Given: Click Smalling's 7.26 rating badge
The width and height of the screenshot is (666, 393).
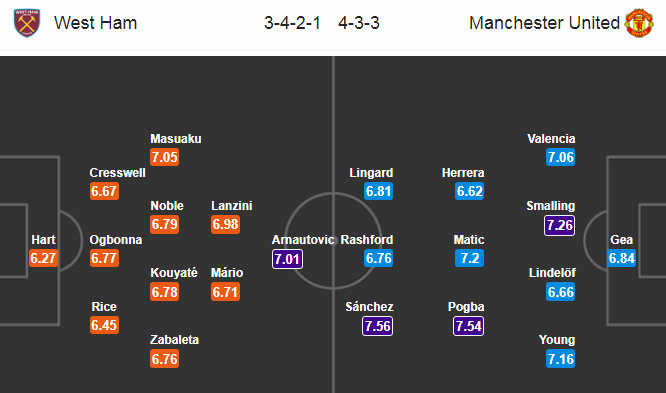Looking at the screenshot, I should tap(559, 225).
